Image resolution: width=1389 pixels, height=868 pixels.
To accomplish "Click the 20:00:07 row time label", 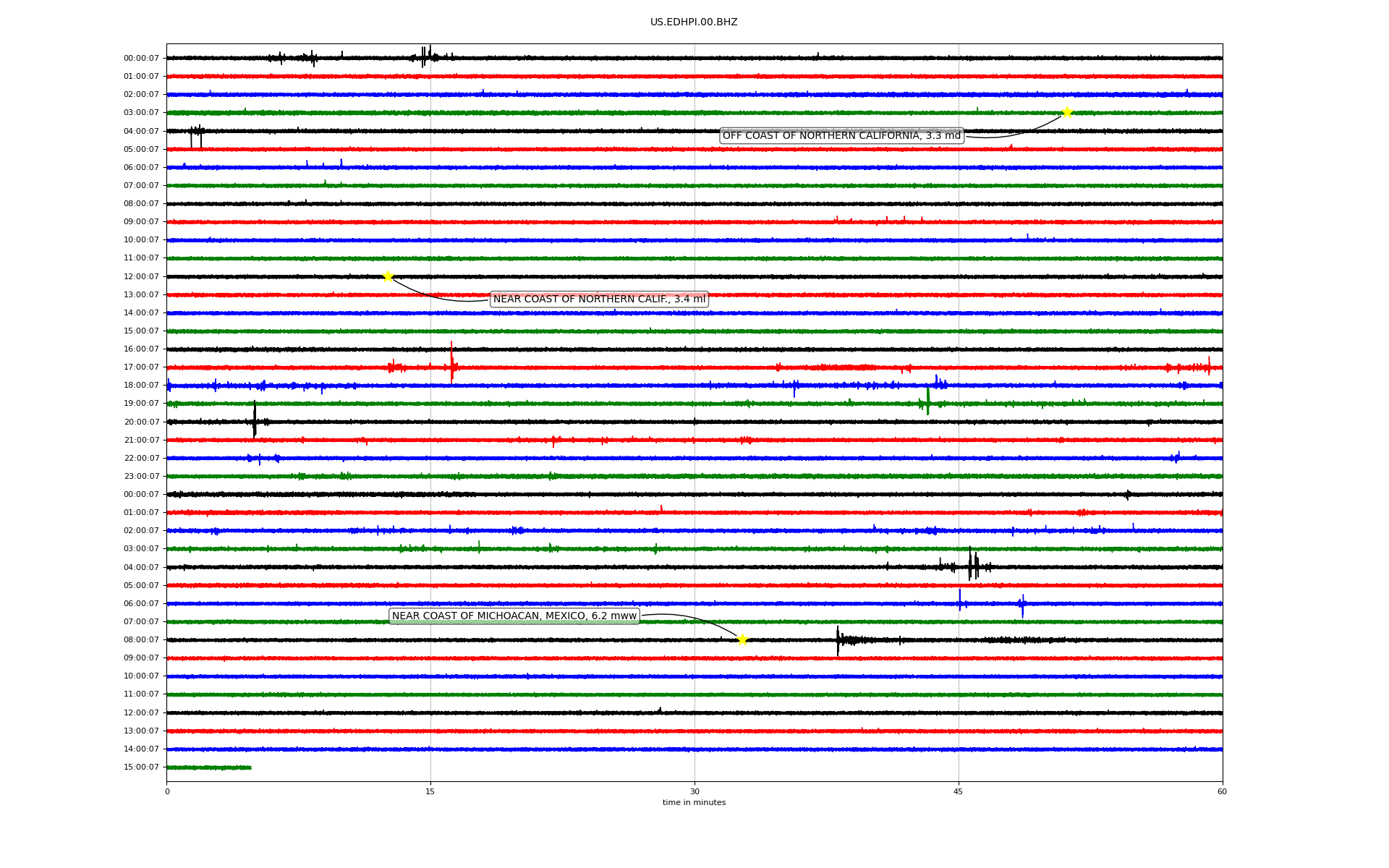I will pyautogui.click(x=141, y=422).
